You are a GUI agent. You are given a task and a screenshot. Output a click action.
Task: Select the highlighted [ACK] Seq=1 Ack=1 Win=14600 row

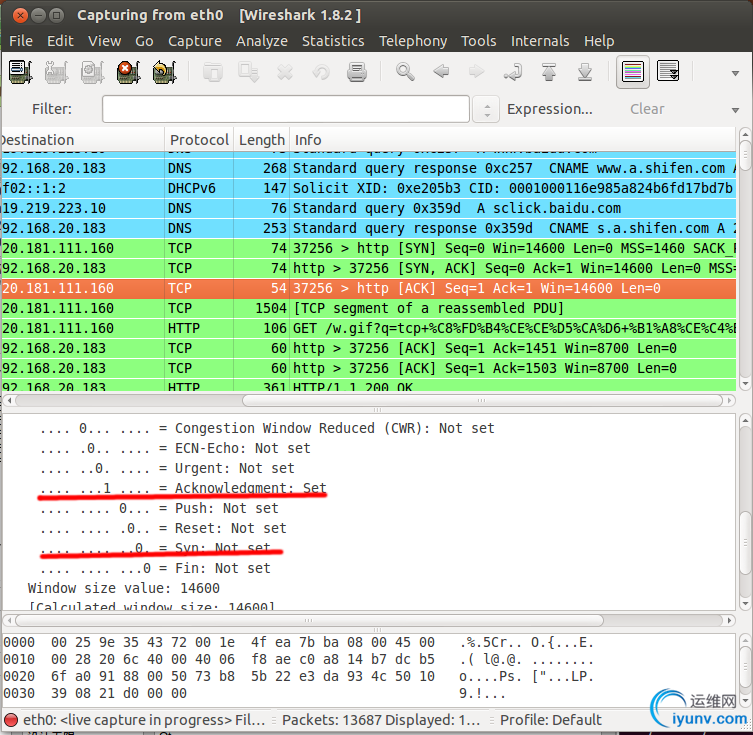[x=369, y=289]
